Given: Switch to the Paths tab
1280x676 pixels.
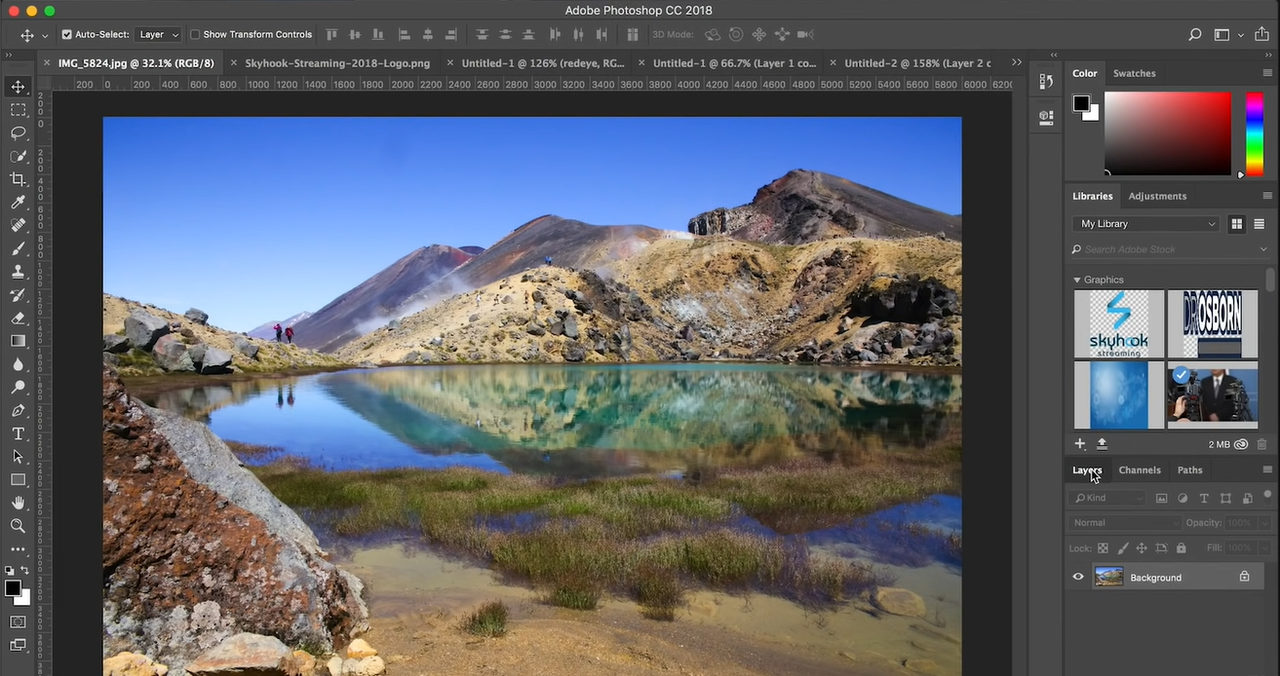Looking at the screenshot, I should coord(1189,470).
